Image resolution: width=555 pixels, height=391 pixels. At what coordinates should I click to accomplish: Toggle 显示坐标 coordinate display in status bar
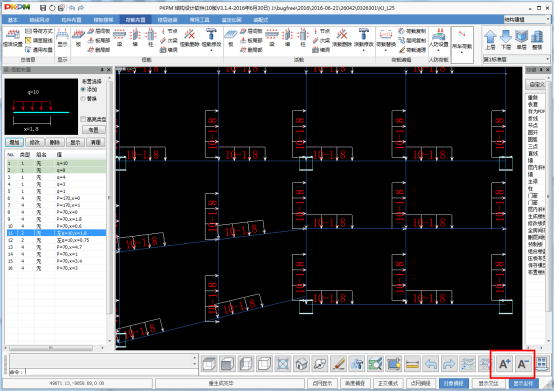(523, 383)
